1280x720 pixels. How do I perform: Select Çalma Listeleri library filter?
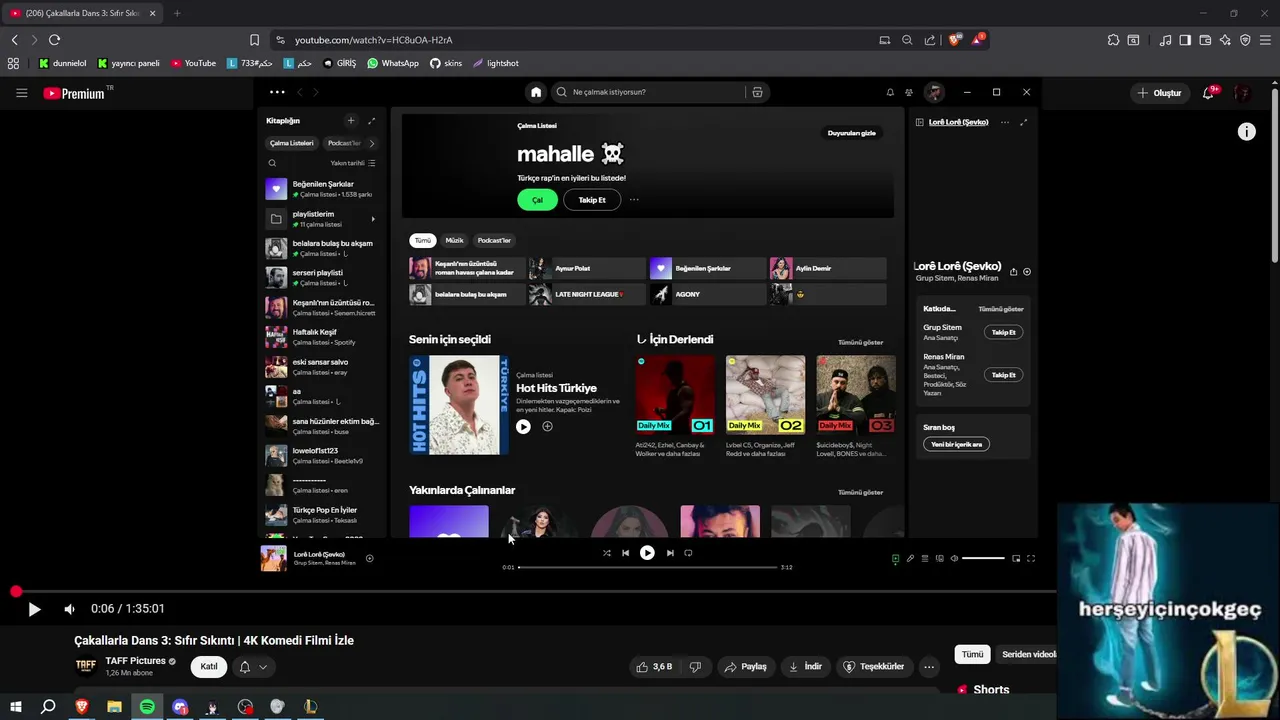click(x=292, y=143)
